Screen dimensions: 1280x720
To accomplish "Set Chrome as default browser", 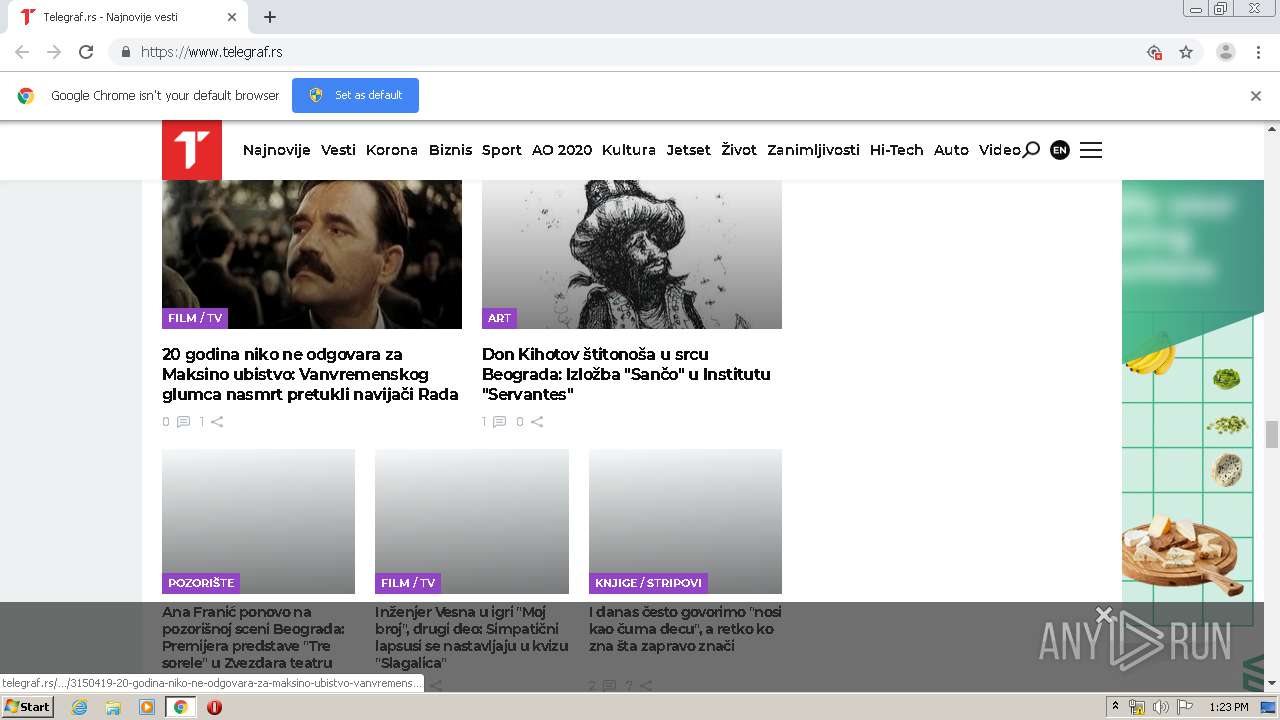I will (355, 96).
